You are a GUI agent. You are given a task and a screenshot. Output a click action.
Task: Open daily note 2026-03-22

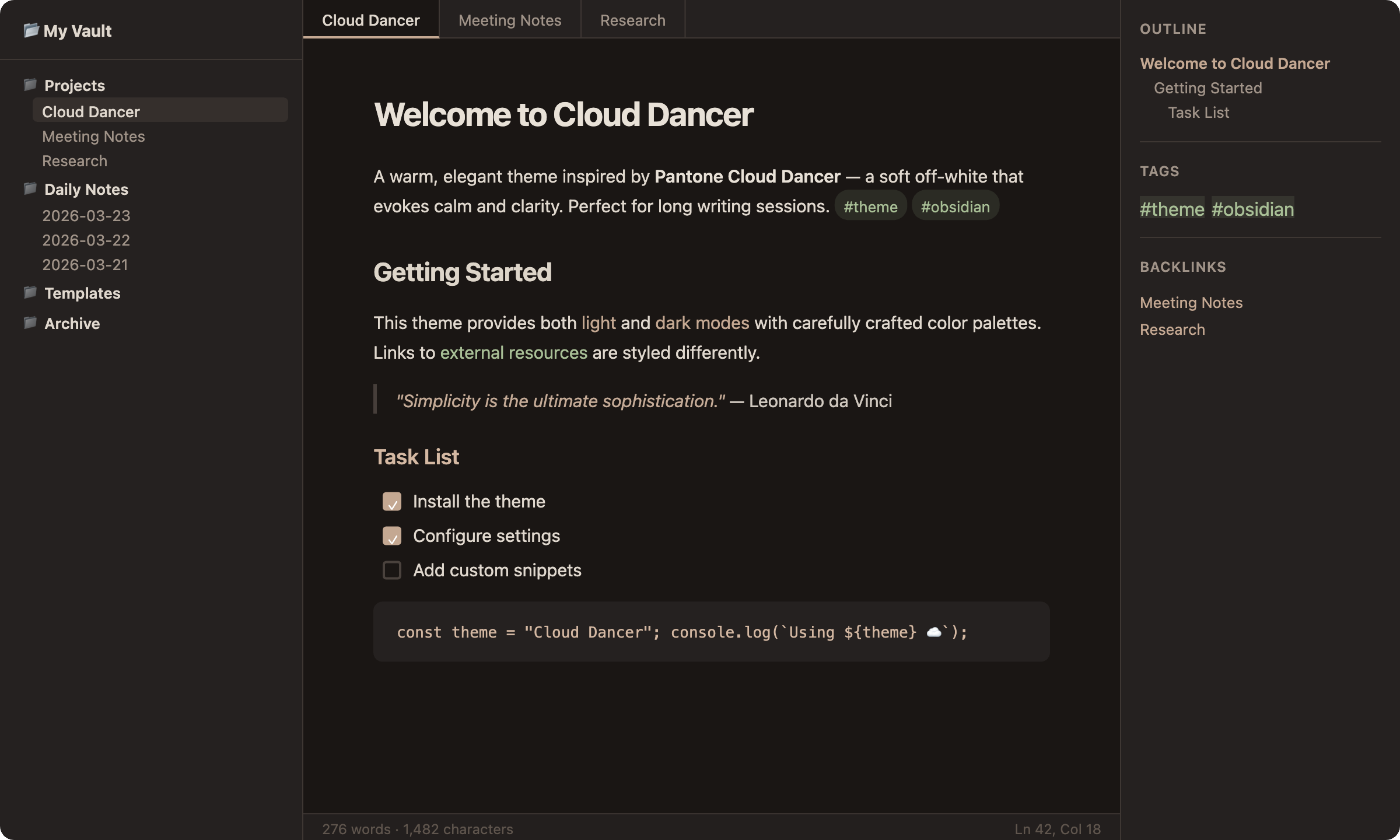pyautogui.click(x=86, y=240)
